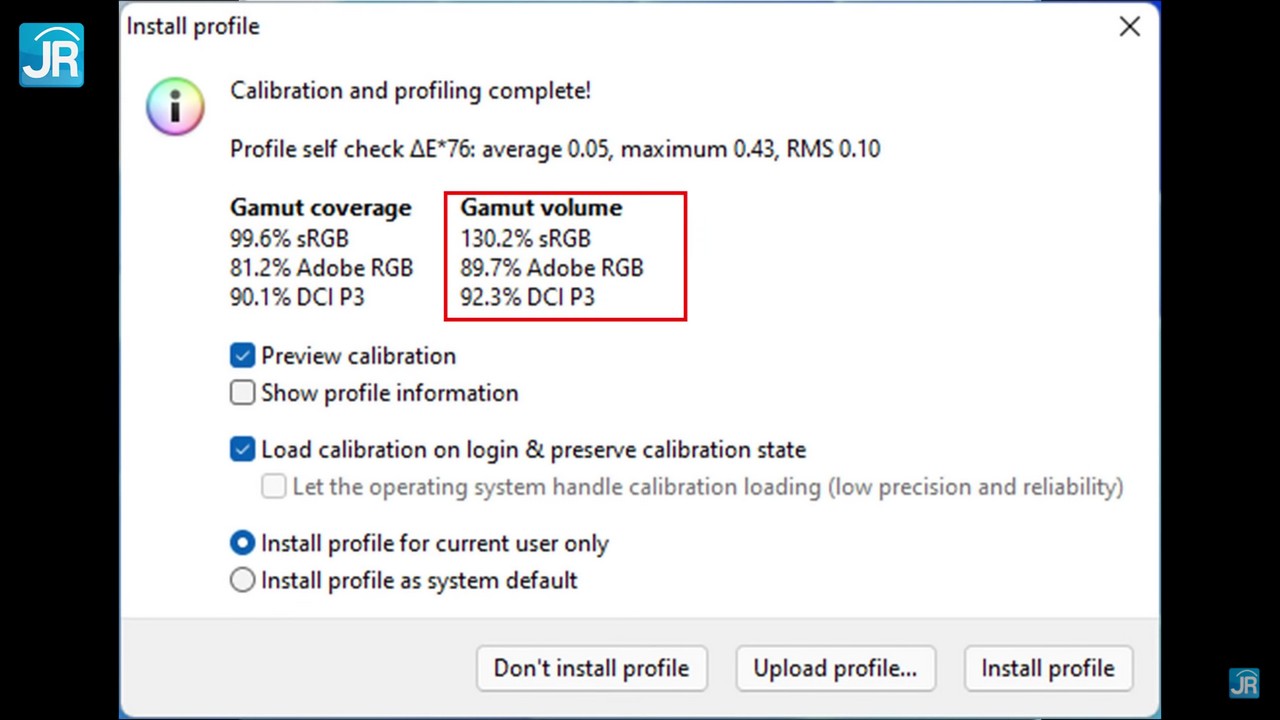The image size is (1280, 720).
Task: Click the Install profile title bar text
Action: (x=193, y=27)
